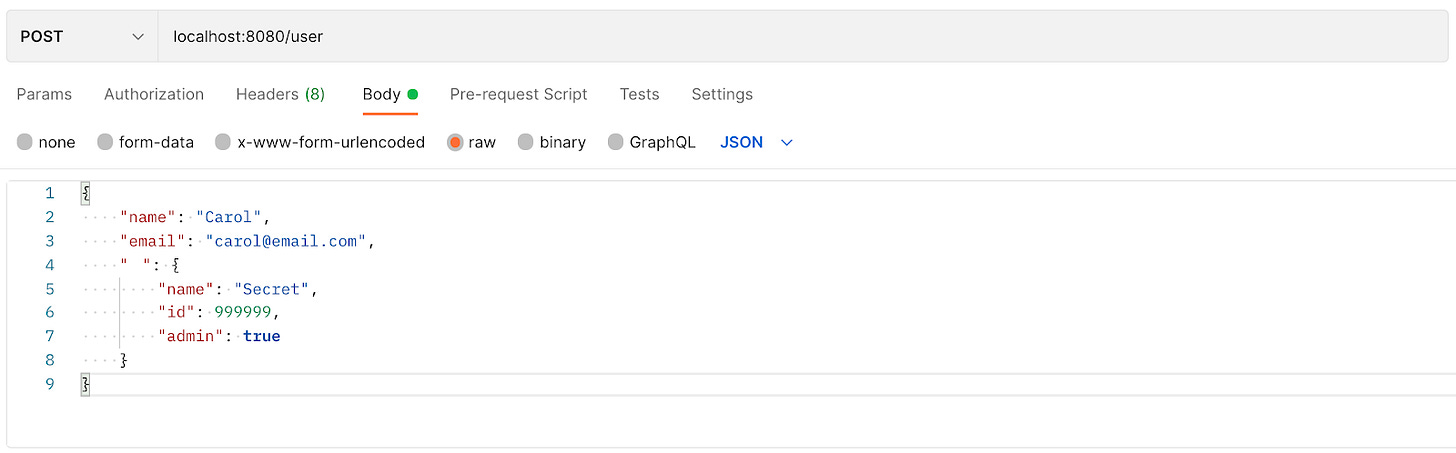The width and height of the screenshot is (1456, 453).
Task: Select the raw body radio button
Action: point(455,142)
